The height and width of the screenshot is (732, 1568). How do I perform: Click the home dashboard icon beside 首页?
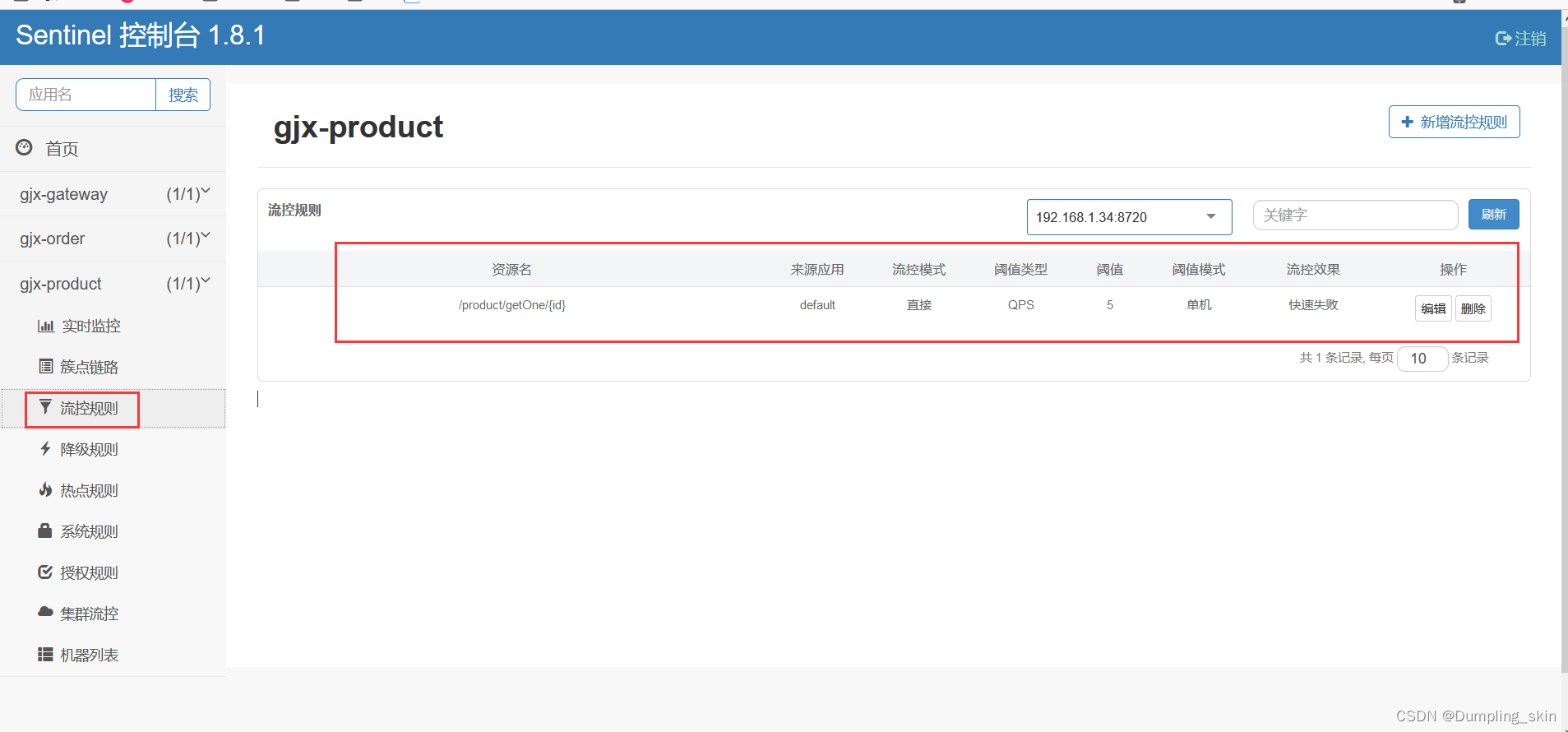click(24, 147)
